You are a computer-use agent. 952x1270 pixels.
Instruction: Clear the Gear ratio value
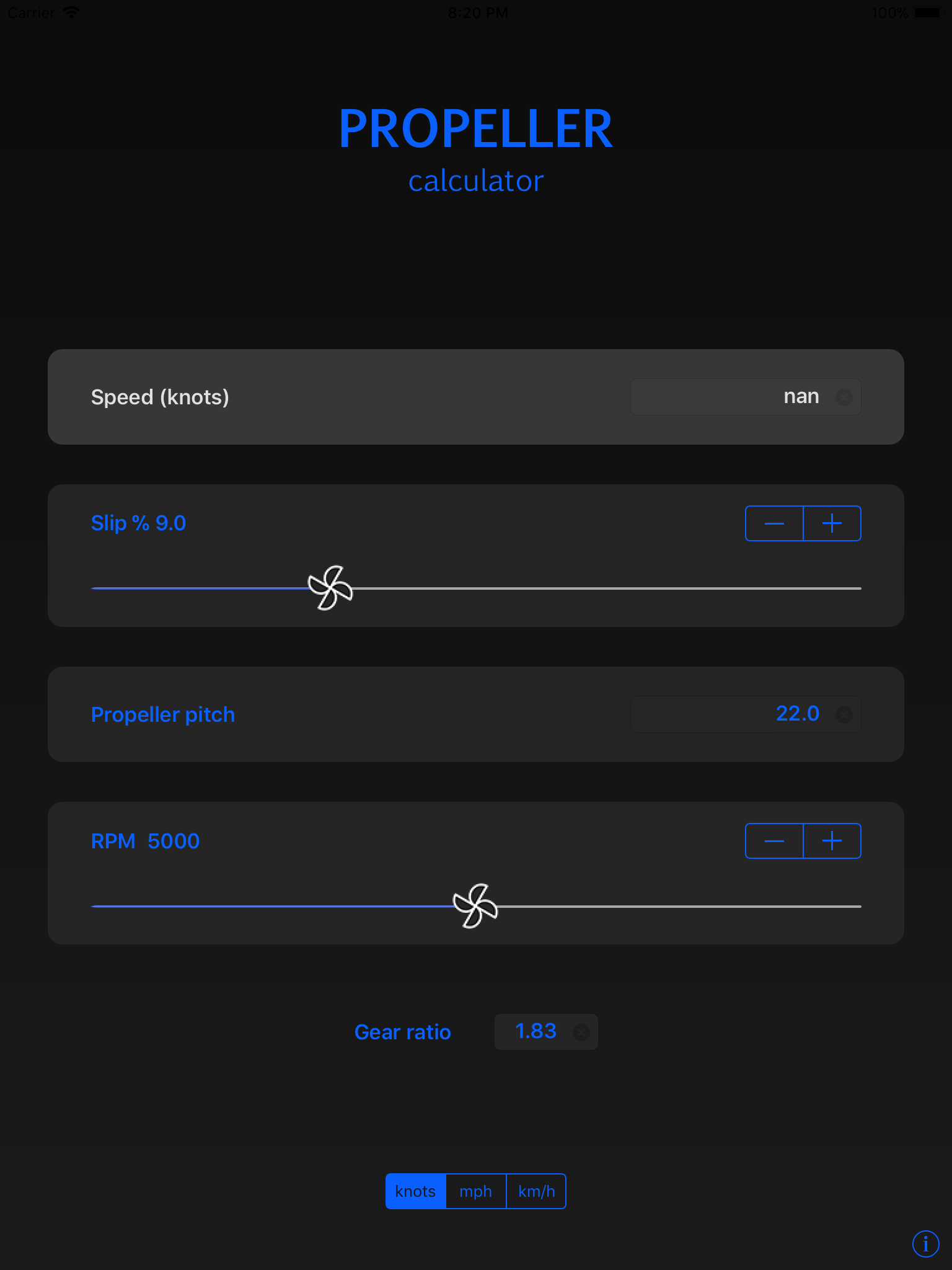click(582, 1032)
